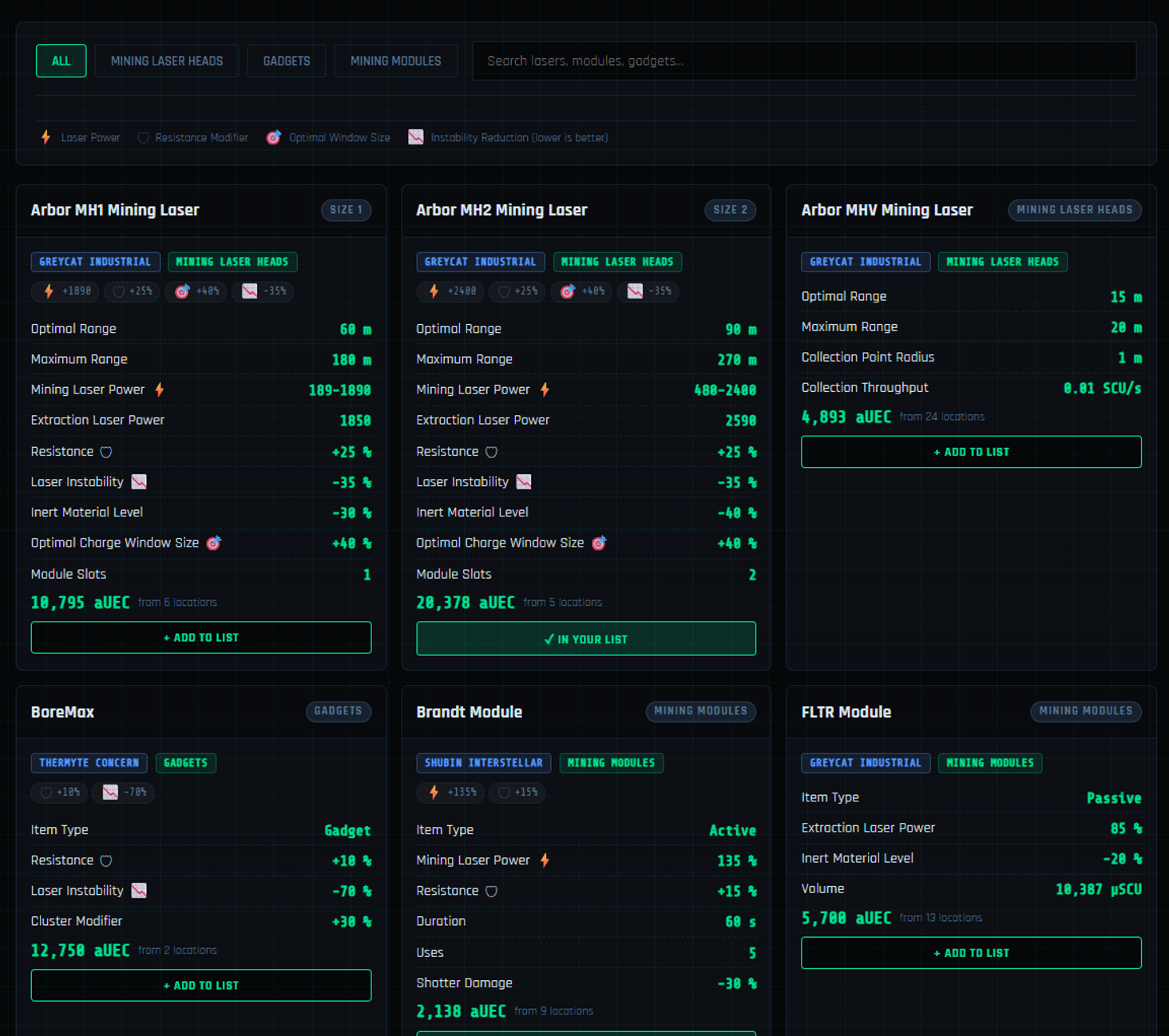Open the Gadgets filter tab
Image resolution: width=1169 pixels, height=1036 pixels.
(287, 61)
